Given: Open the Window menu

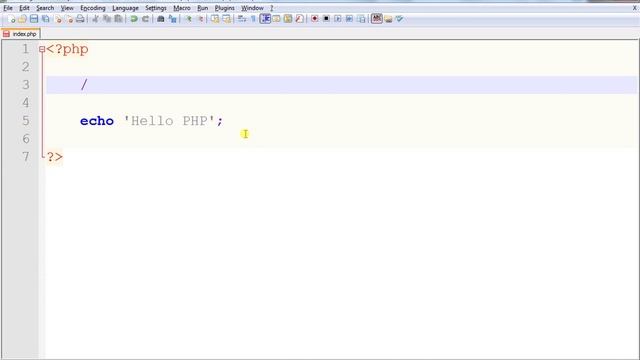Looking at the screenshot, I should click(x=252, y=8).
